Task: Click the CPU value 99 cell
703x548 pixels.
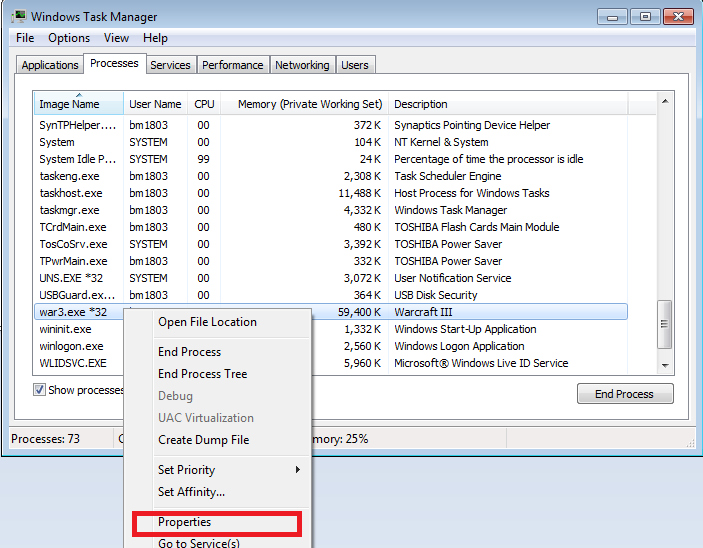Action: point(203,159)
